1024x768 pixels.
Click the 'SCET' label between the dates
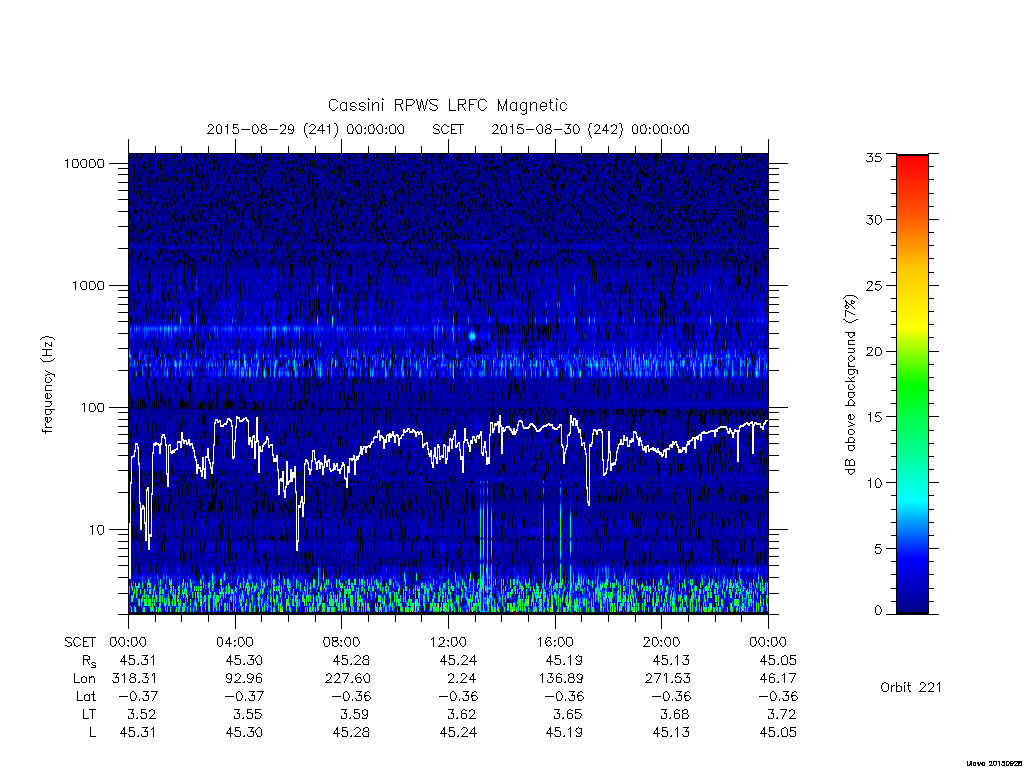click(448, 129)
